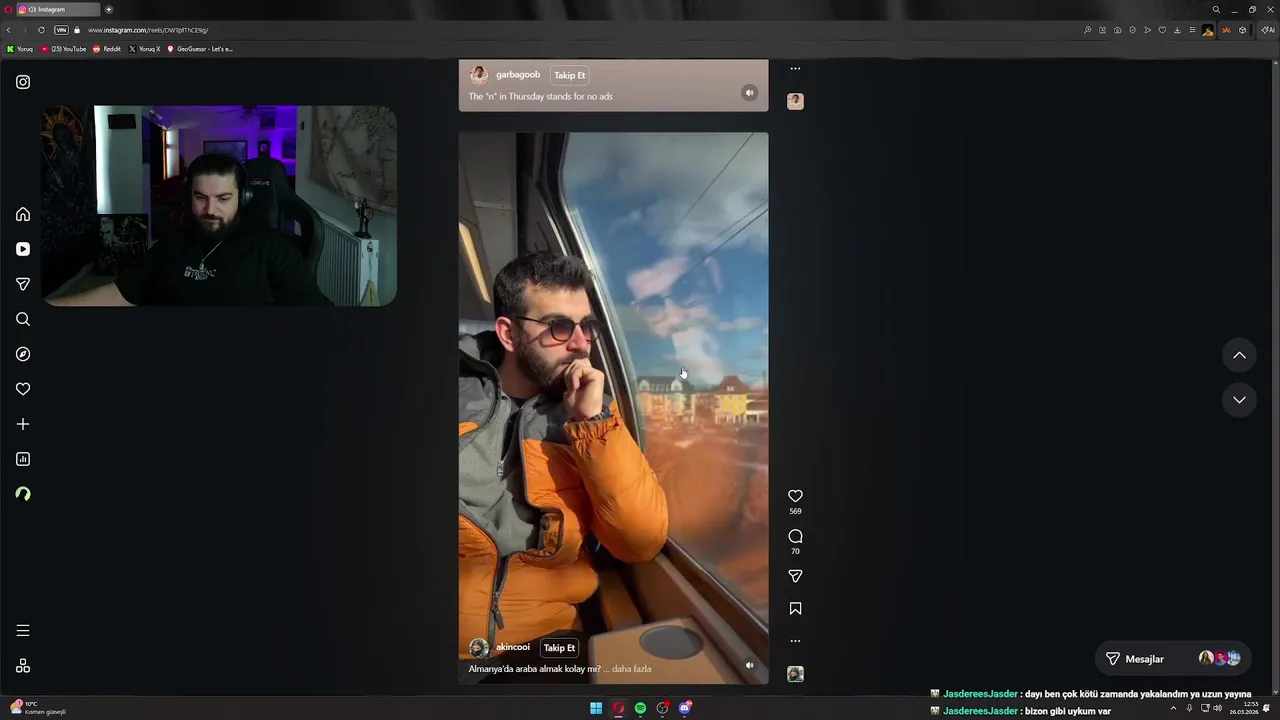Open the hamburger More menu in sidebar
The width and height of the screenshot is (1280, 720).
pyautogui.click(x=23, y=630)
